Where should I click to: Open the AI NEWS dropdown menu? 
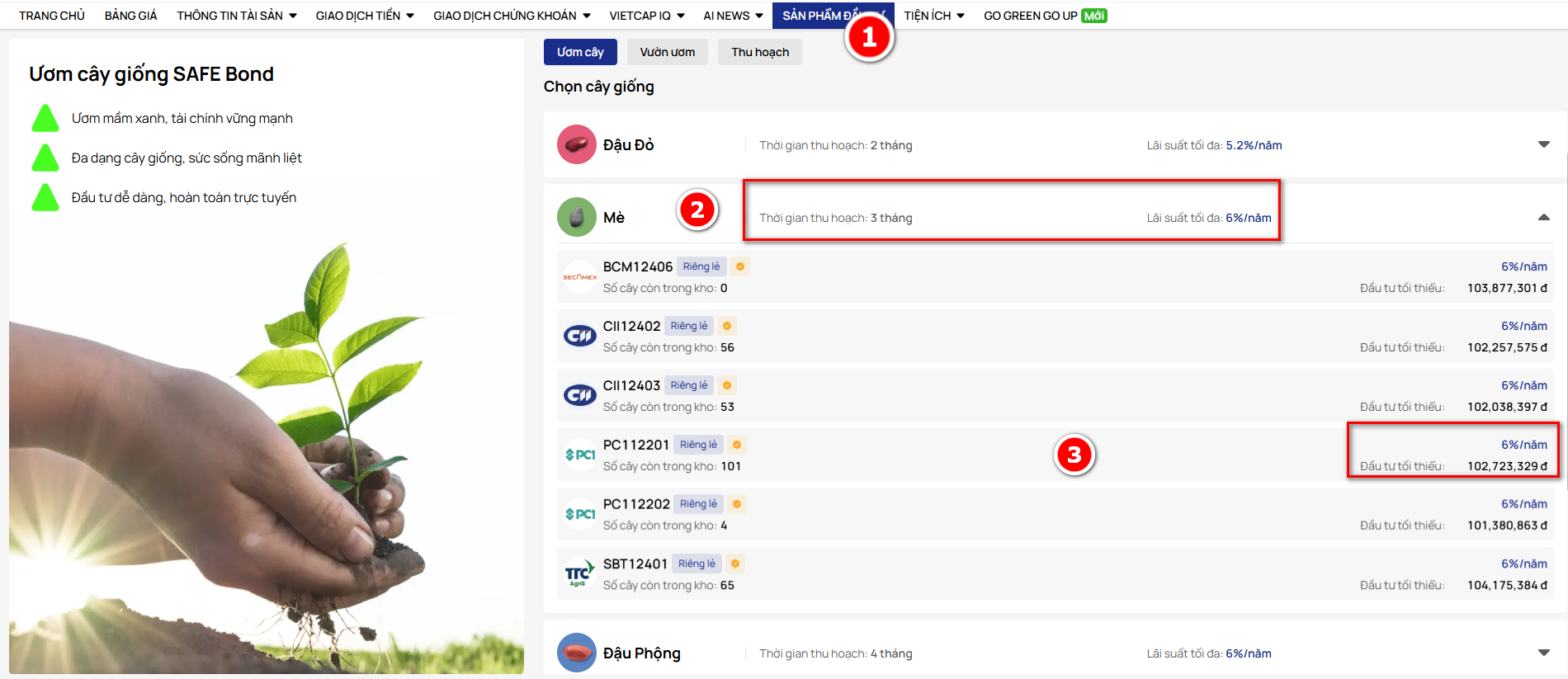(x=733, y=16)
